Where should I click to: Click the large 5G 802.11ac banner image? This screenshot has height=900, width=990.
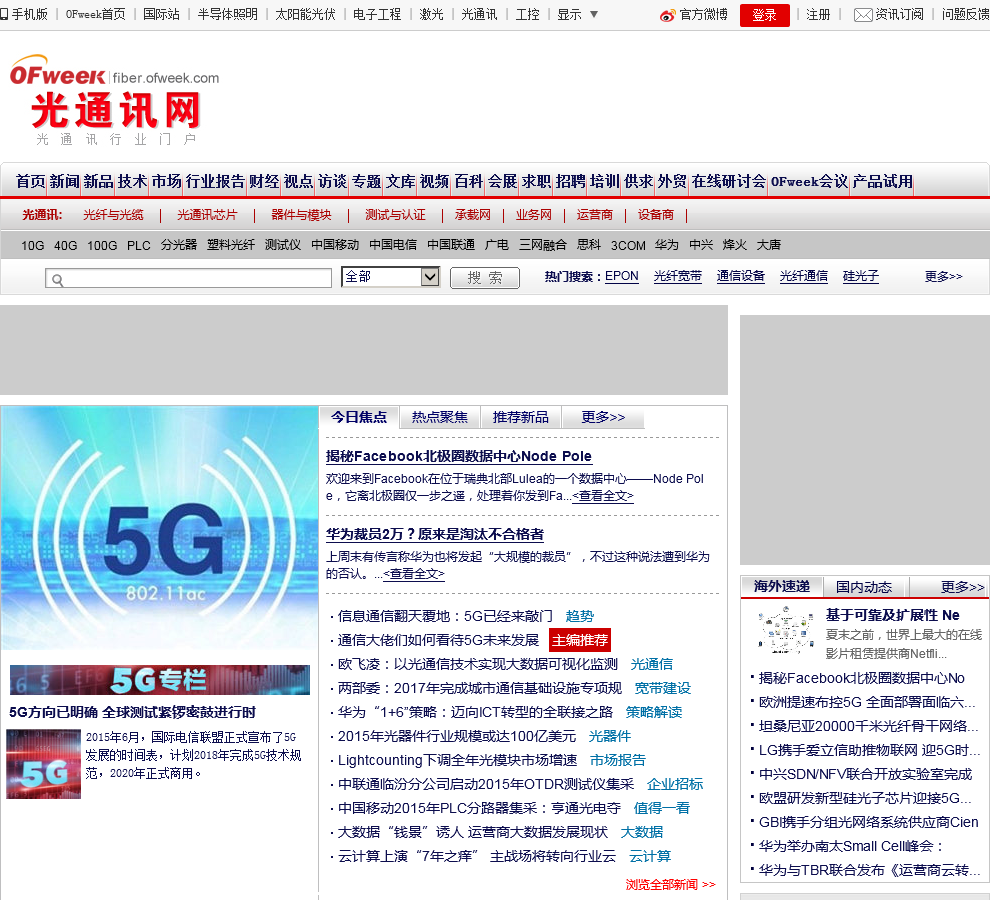pyautogui.click(x=160, y=527)
